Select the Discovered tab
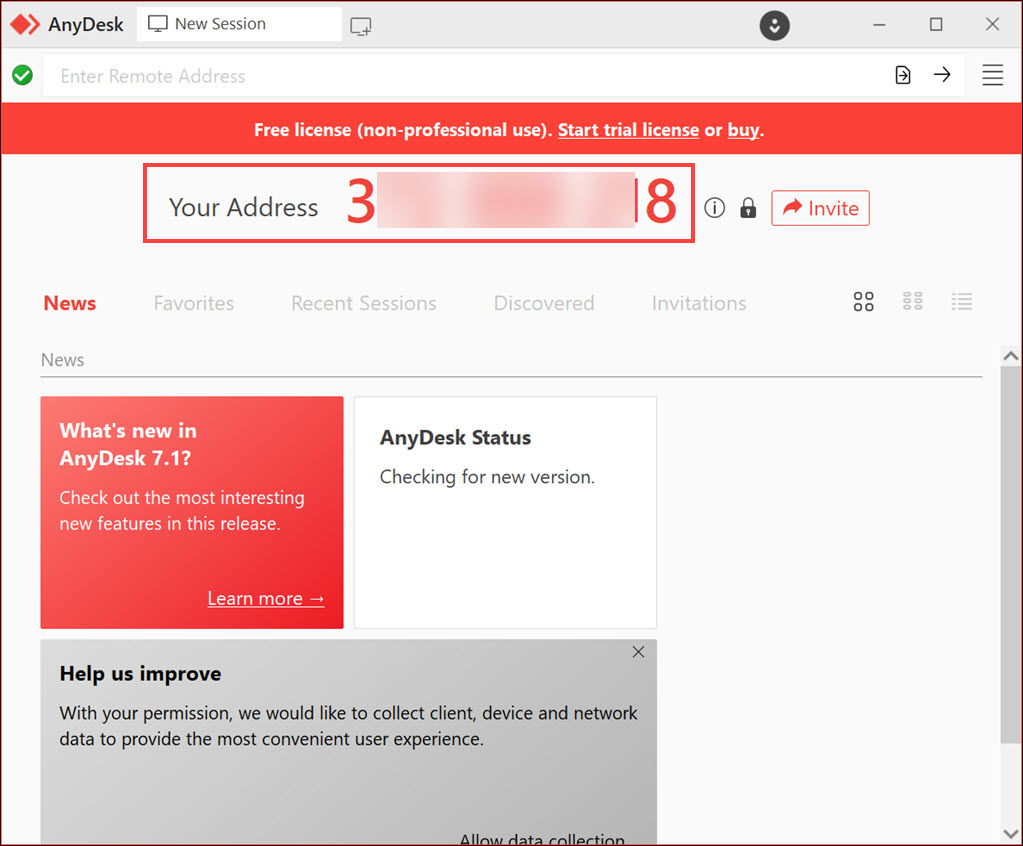The width and height of the screenshot is (1023, 846). point(543,303)
